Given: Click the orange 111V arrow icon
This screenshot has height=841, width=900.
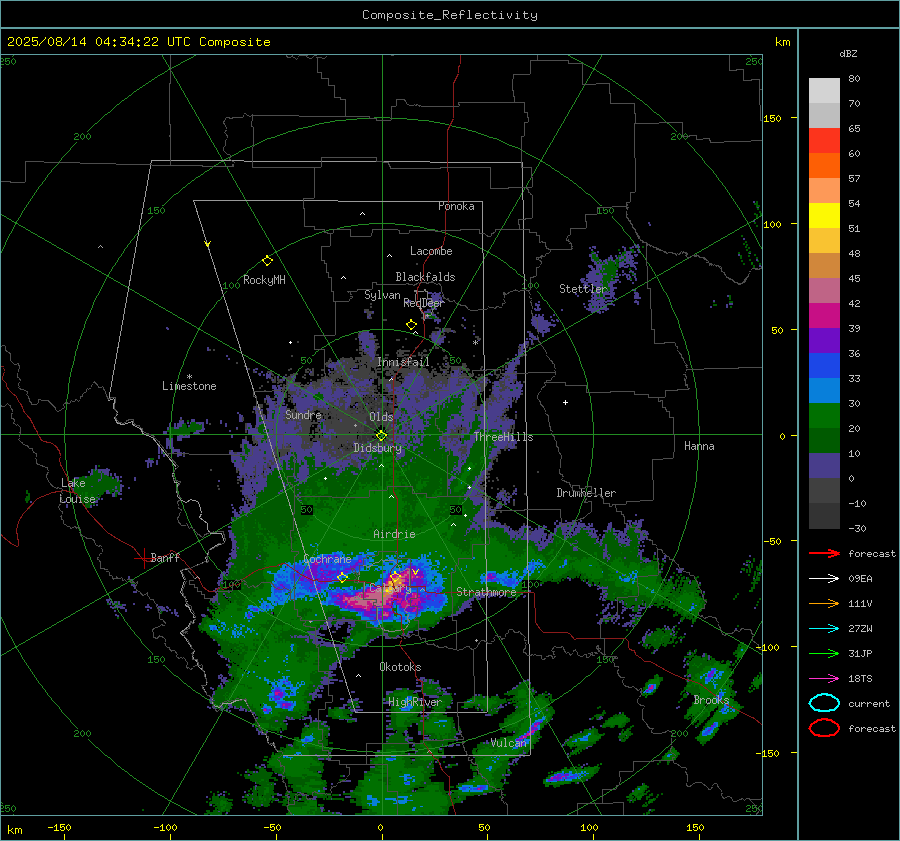Looking at the screenshot, I should pyautogui.click(x=824, y=603).
